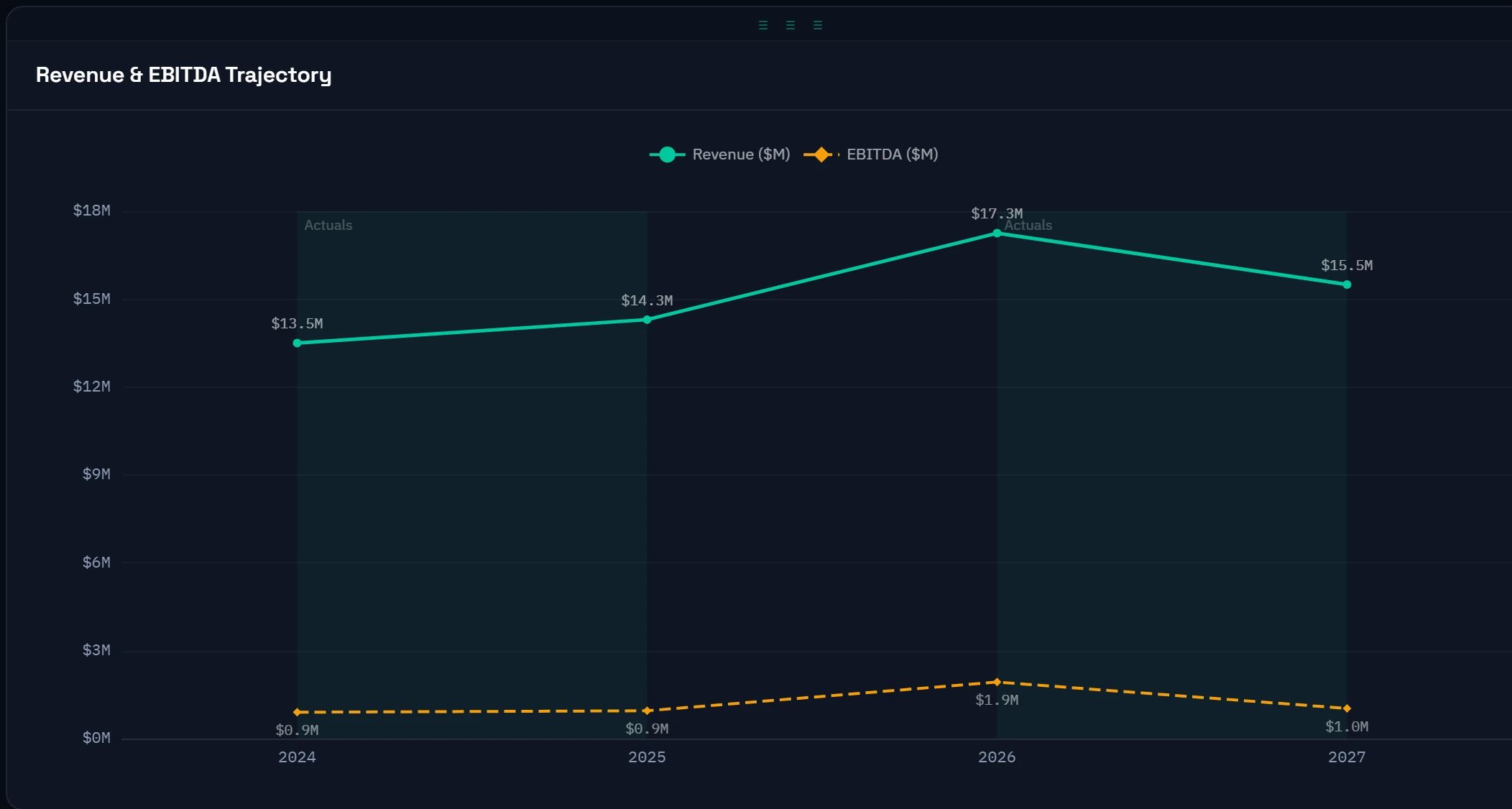Select the 2026 Revenue peak data point
1512x809 pixels.
tap(997, 233)
